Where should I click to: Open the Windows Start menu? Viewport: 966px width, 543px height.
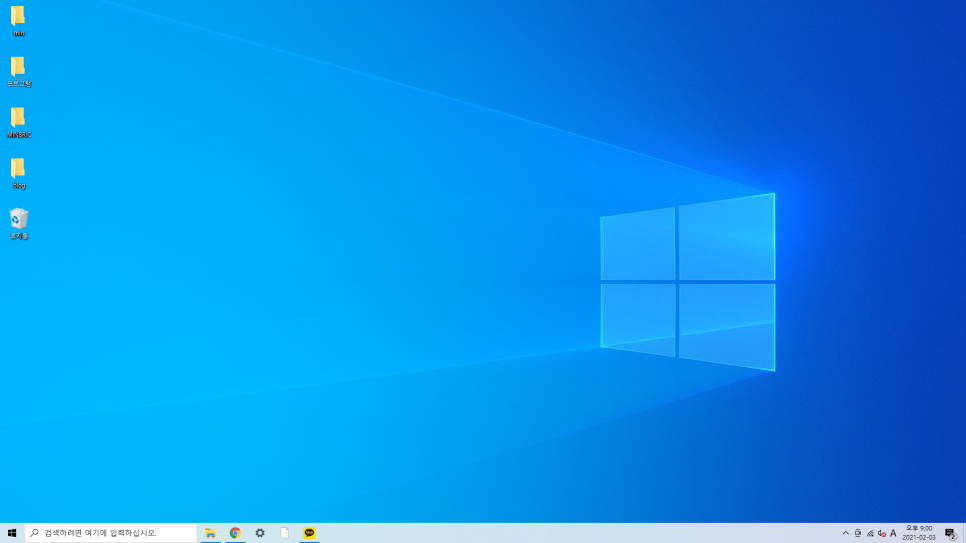point(12,533)
